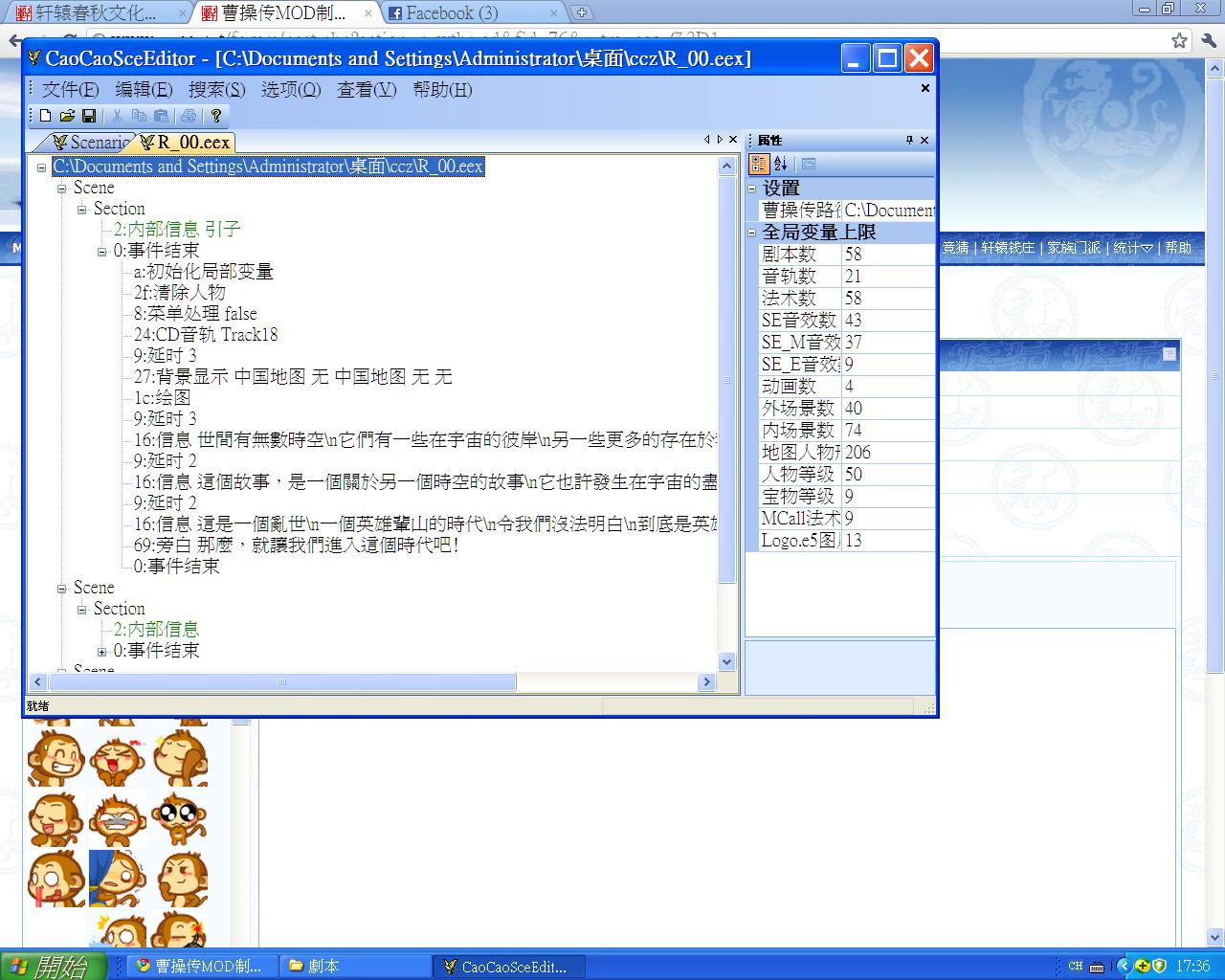Collapse the 设置 property category

(752, 189)
